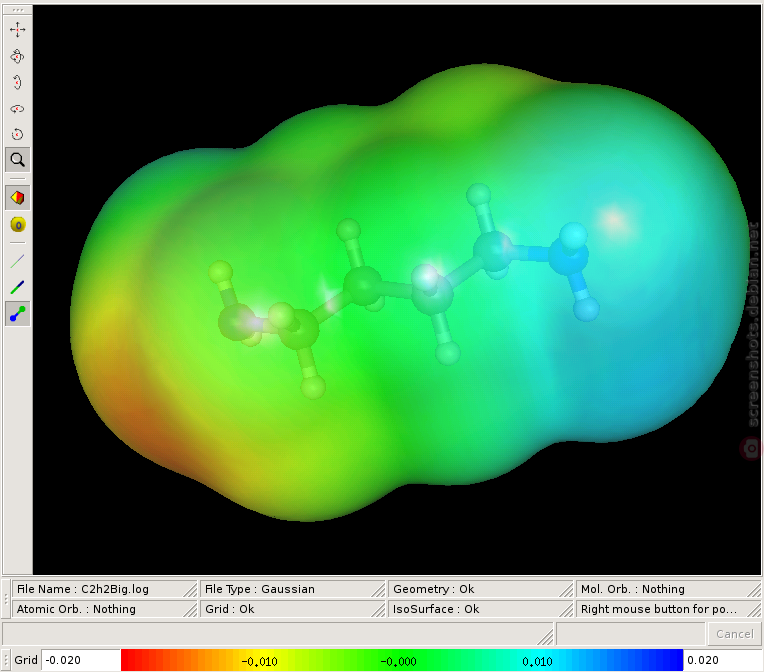The image size is (764, 672).
Task: Select the Zoom magnifier tool
Action: pyautogui.click(x=18, y=160)
